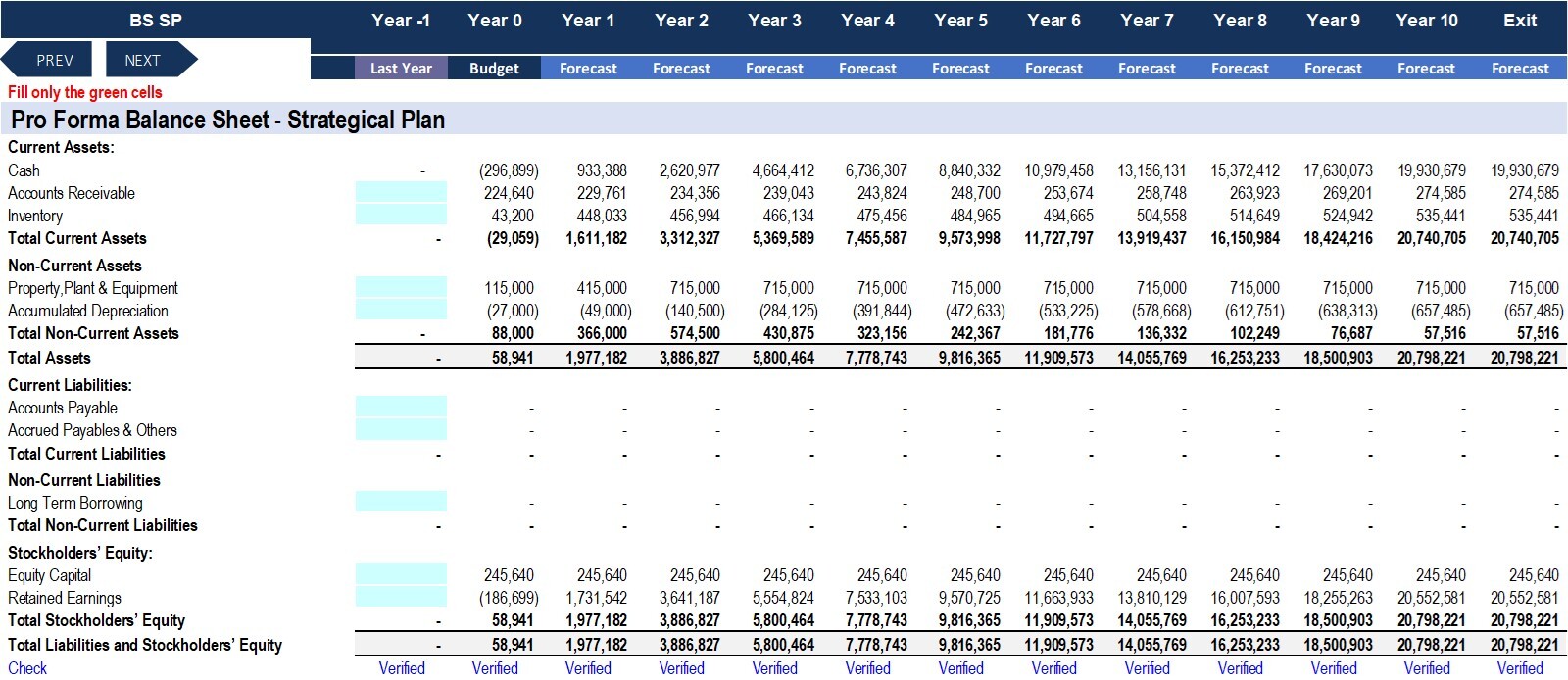The height and width of the screenshot is (680, 1568).
Task: Click the Pro Forma Balance Sheet title
Action: click(227, 120)
